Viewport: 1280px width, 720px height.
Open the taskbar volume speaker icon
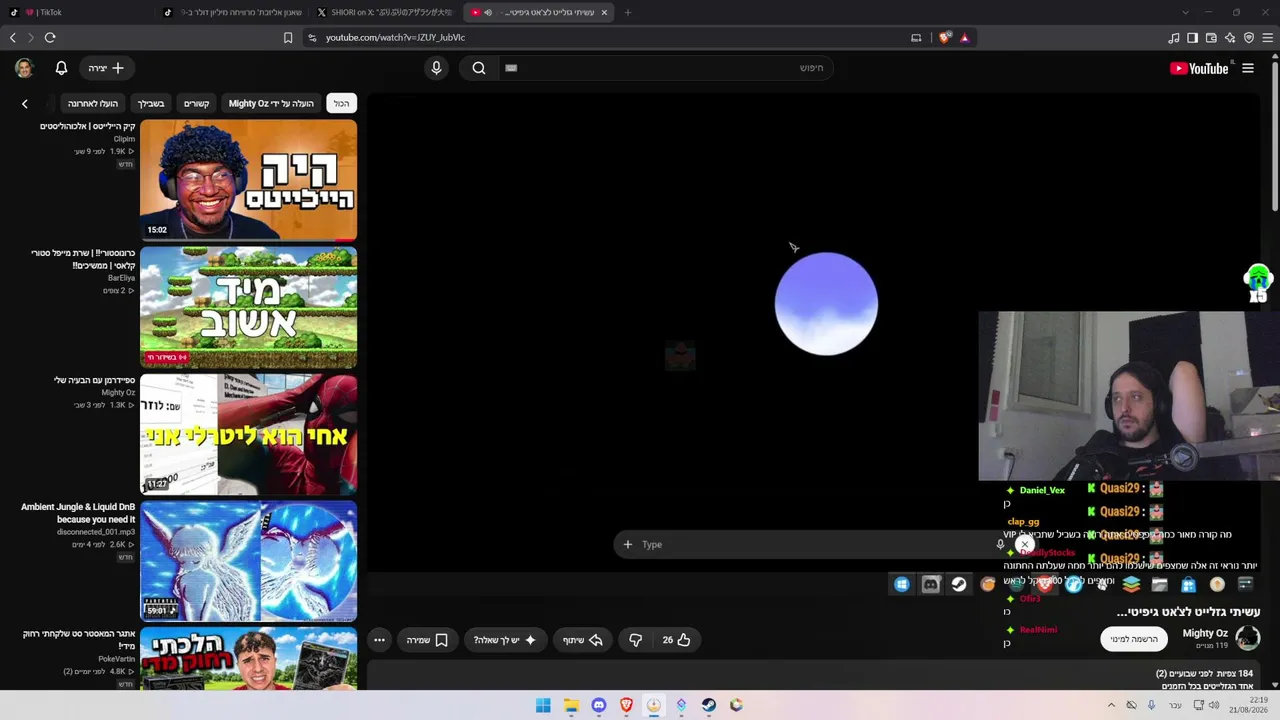click(1214, 705)
